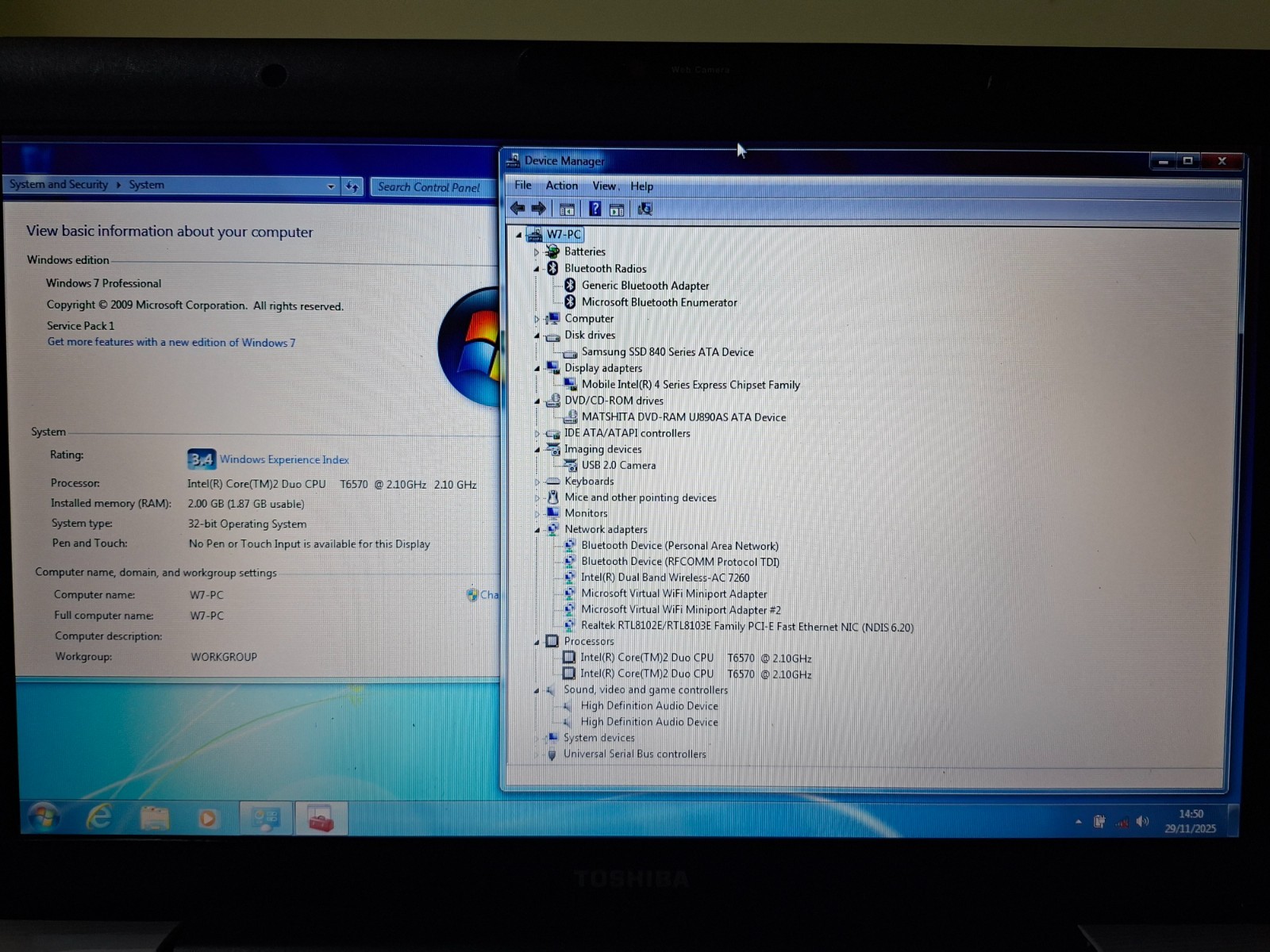Click the taskbar clock showing 14:50
The width and height of the screenshot is (1270, 952).
click(1190, 821)
